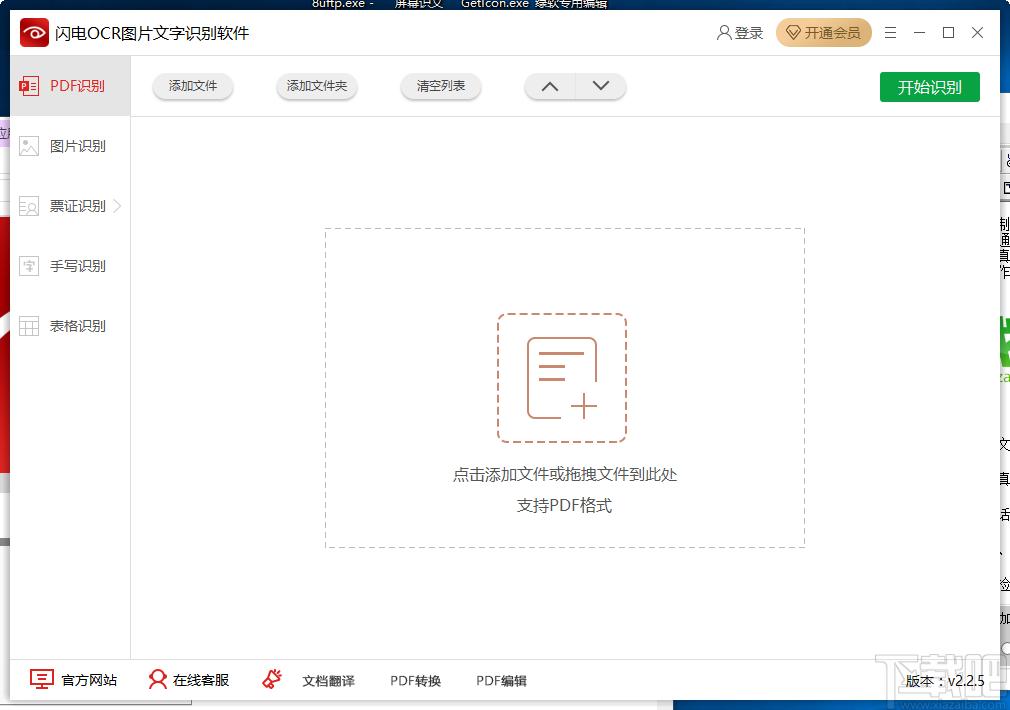Open the 登录 login user icon
This screenshot has height=710, width=1010.
click(x=723, y=32)
